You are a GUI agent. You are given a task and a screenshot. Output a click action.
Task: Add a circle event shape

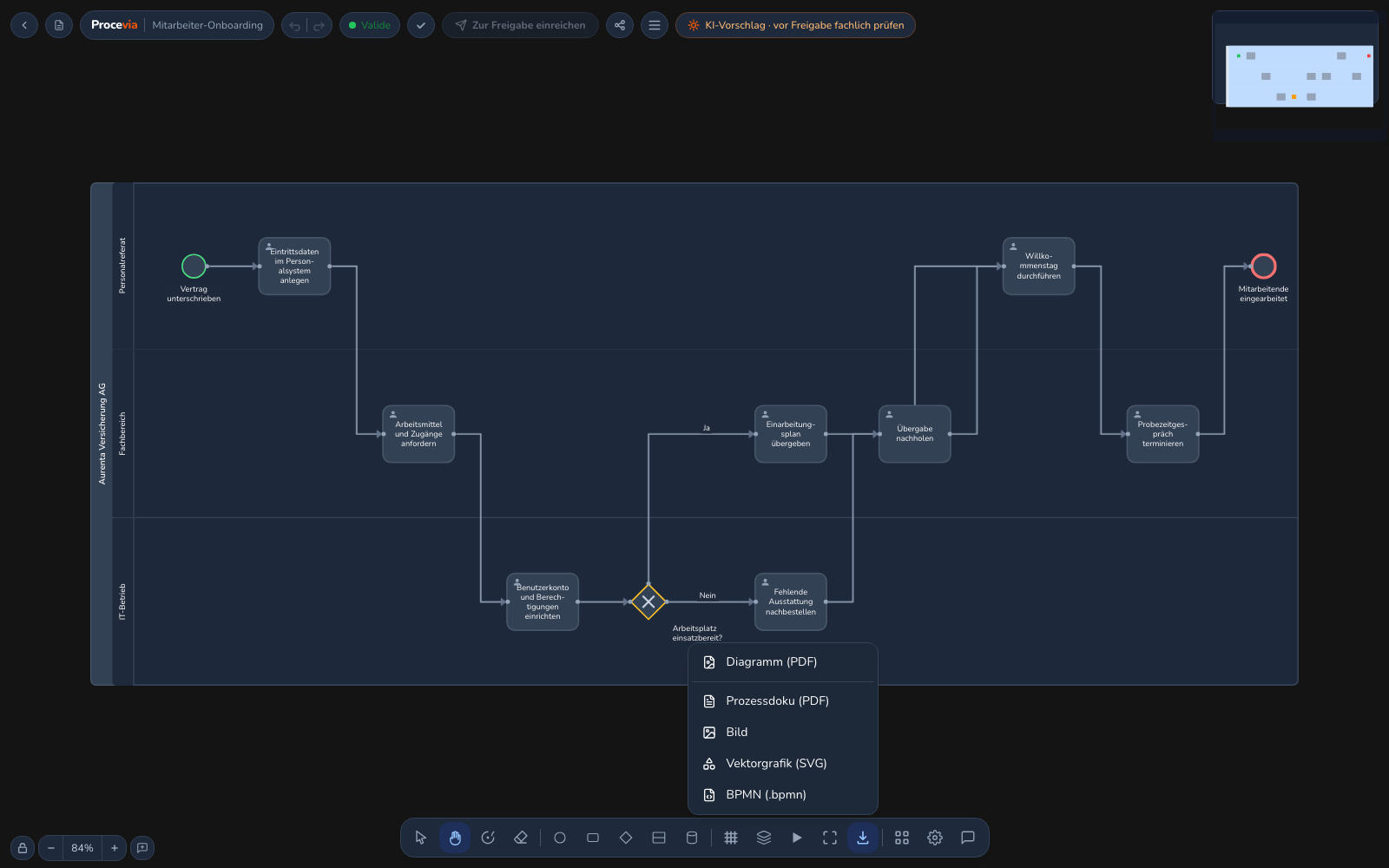[560, 838]
